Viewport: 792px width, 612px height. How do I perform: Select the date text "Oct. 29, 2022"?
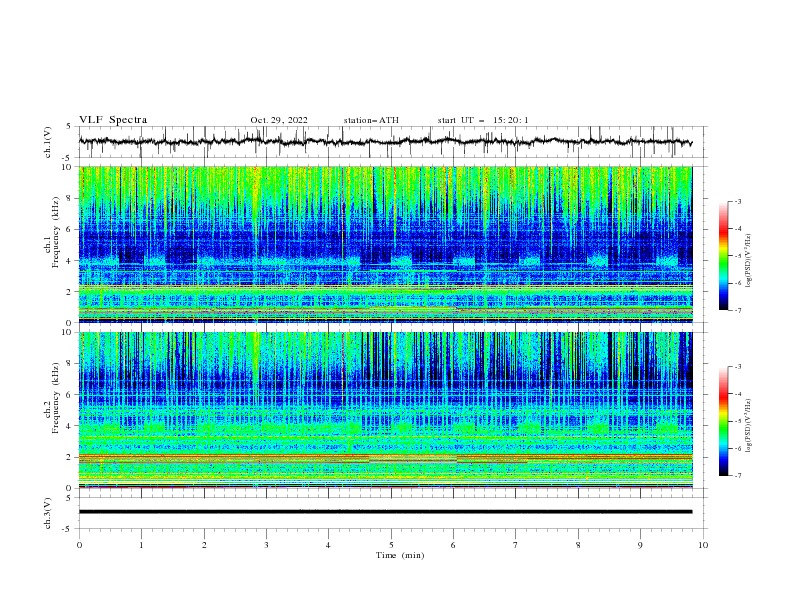[279, 120]
